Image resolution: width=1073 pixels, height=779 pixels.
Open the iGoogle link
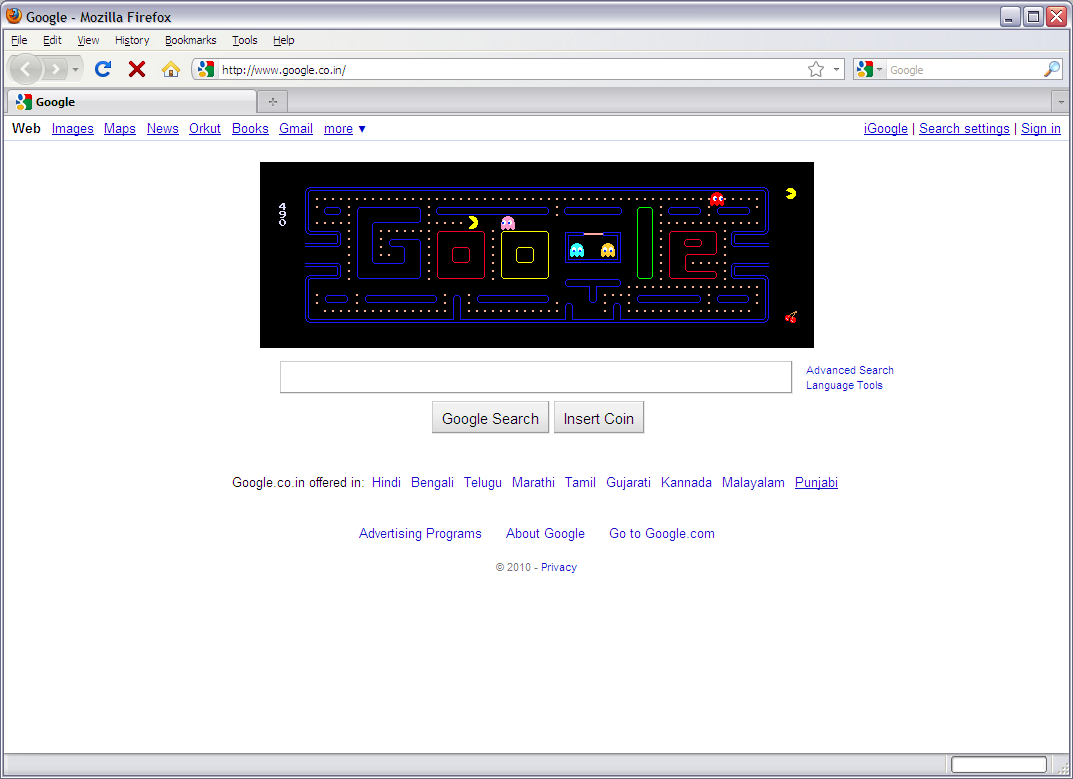885,129
